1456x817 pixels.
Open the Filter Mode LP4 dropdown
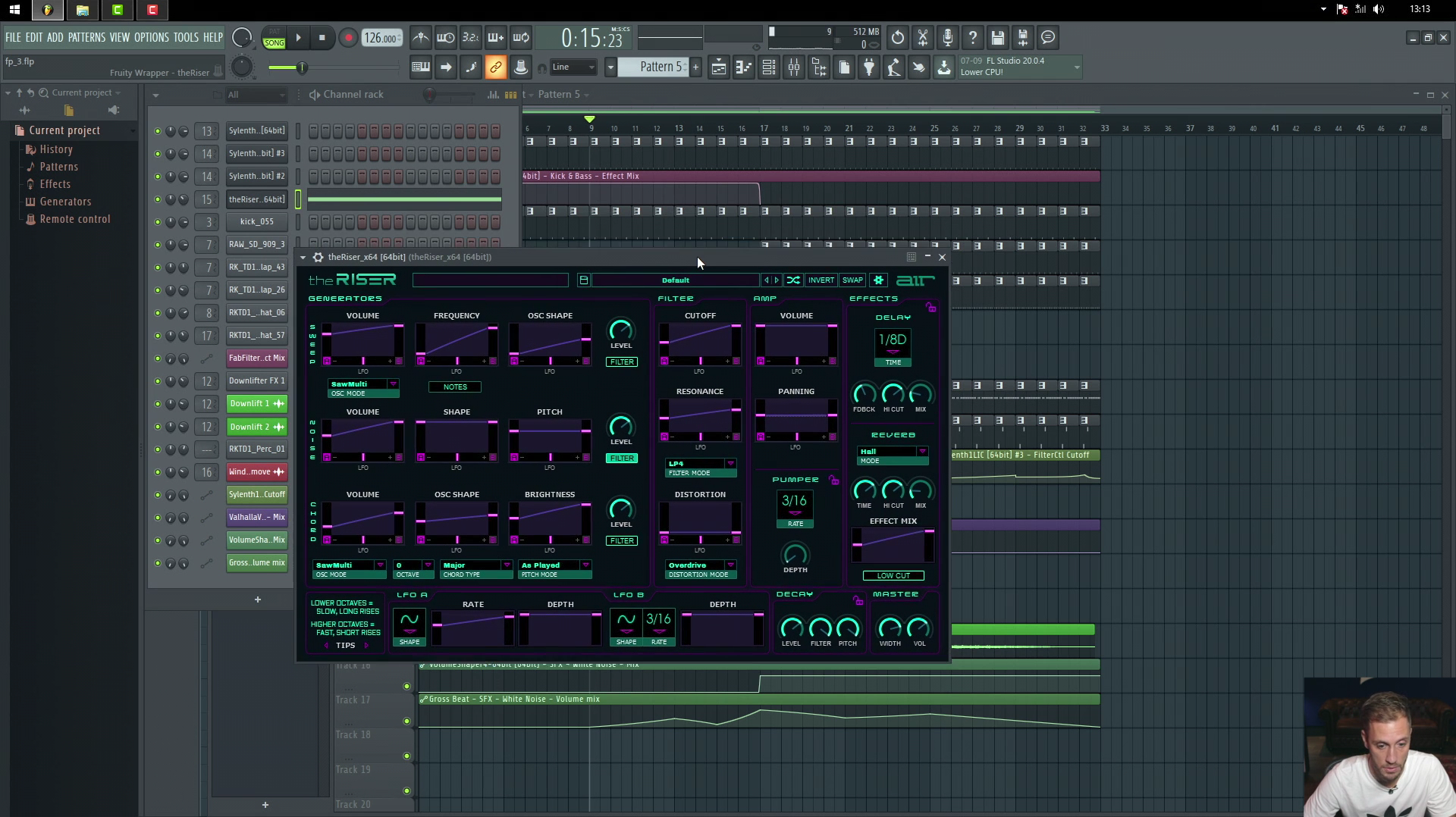point(730,464)
